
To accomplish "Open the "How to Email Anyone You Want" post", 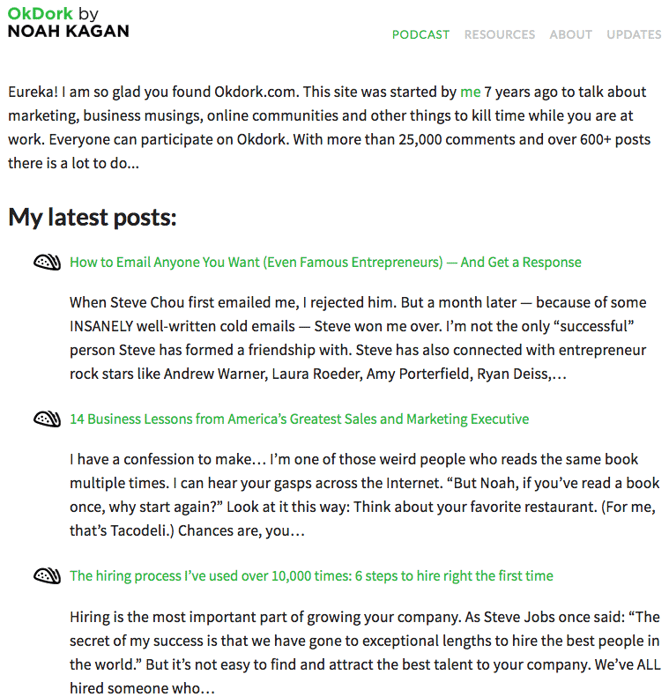I will [x=325, y=263].
